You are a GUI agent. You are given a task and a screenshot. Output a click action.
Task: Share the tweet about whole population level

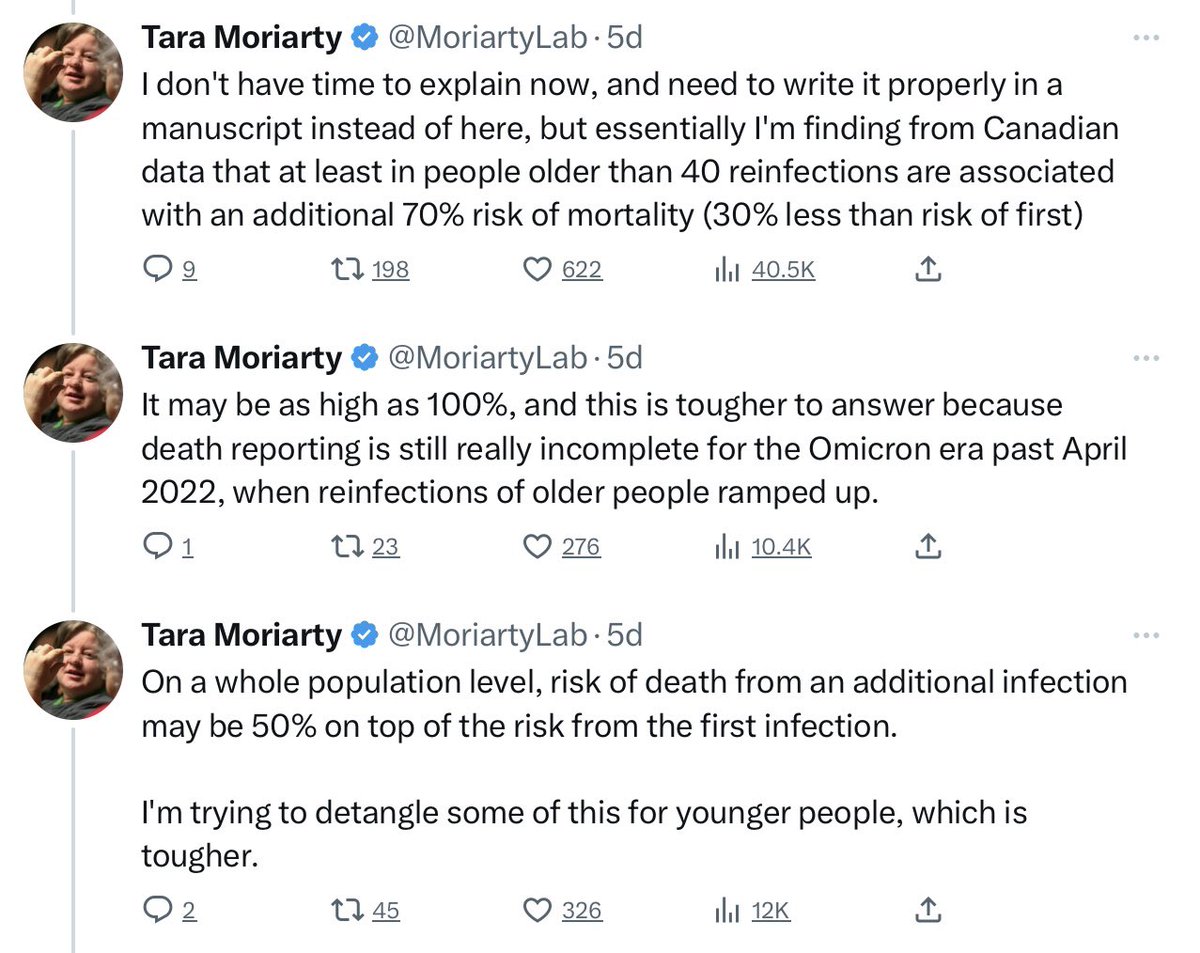(x=928, y=909)
